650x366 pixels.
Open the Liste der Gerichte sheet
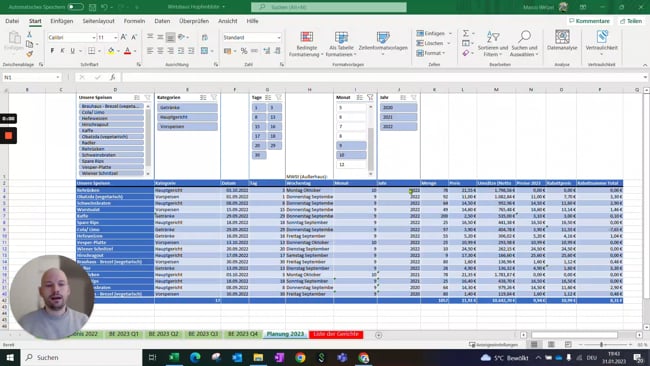pyautogui.click(x=336, y=334)
